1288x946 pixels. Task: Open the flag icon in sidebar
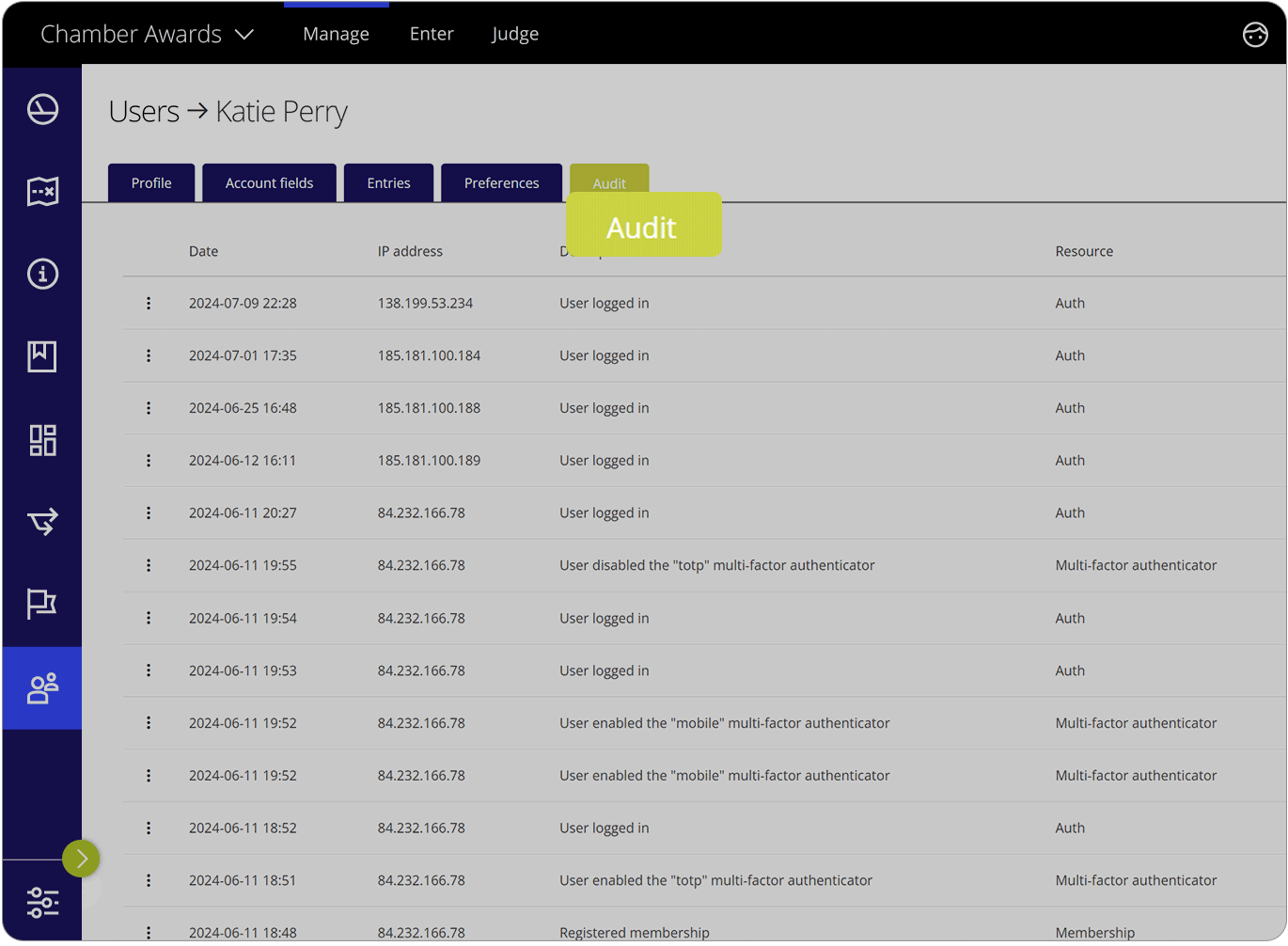[42, 604]
